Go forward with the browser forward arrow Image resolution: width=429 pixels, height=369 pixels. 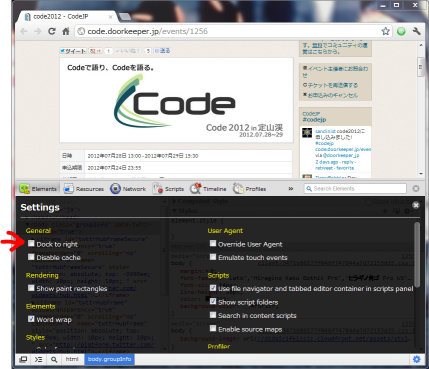[x=37, y=31]
